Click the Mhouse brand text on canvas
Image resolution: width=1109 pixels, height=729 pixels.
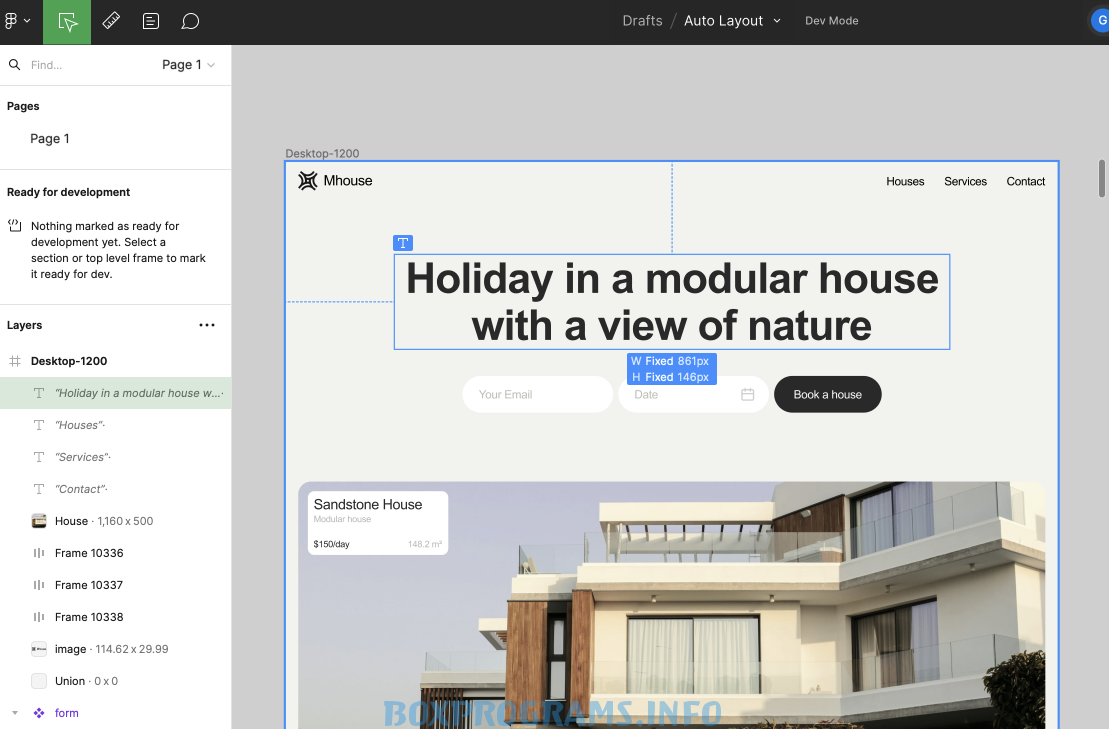point(348,180)
